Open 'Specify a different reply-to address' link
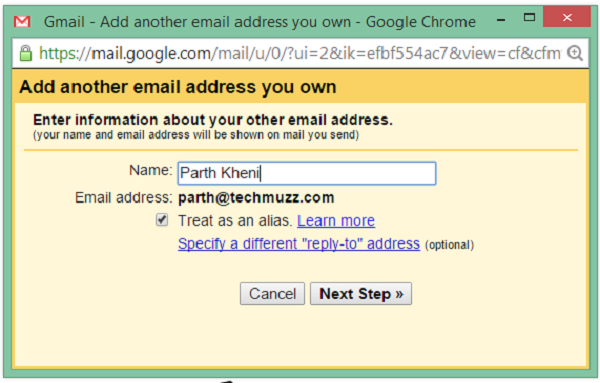This screenshot has height=383, width=600. coord(299,244)
